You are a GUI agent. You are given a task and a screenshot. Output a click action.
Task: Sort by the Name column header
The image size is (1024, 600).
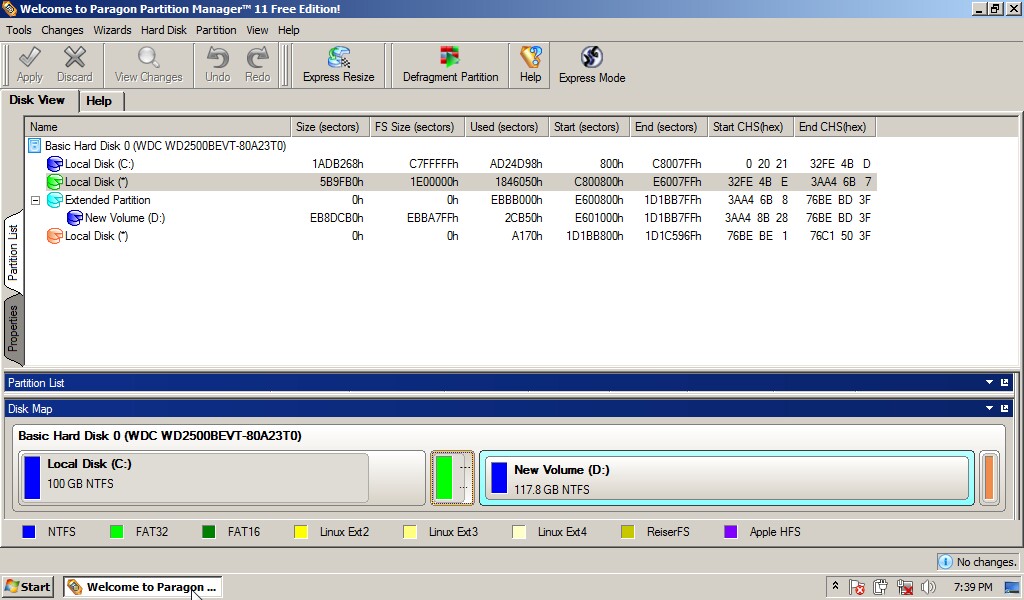(157, 127)
